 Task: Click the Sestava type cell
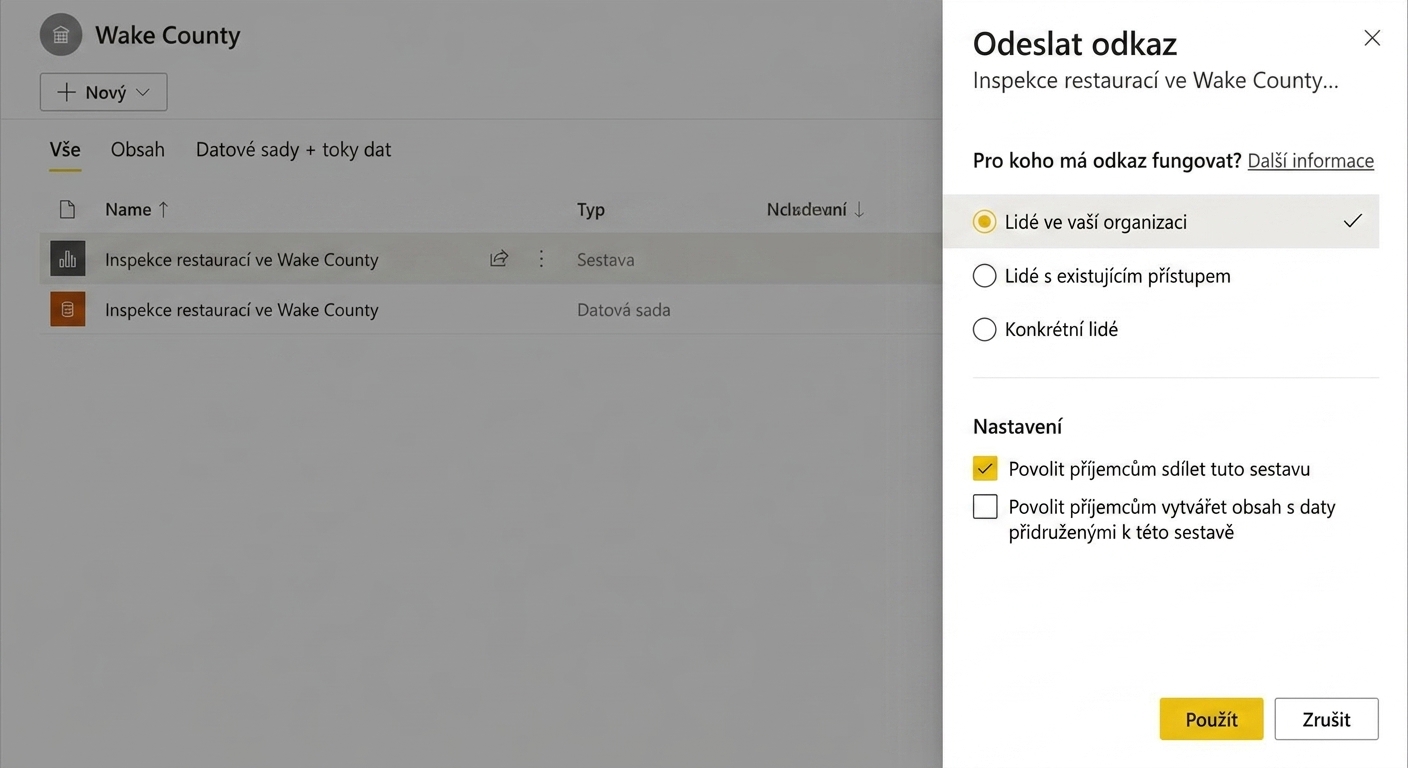(x=606, y=260)
